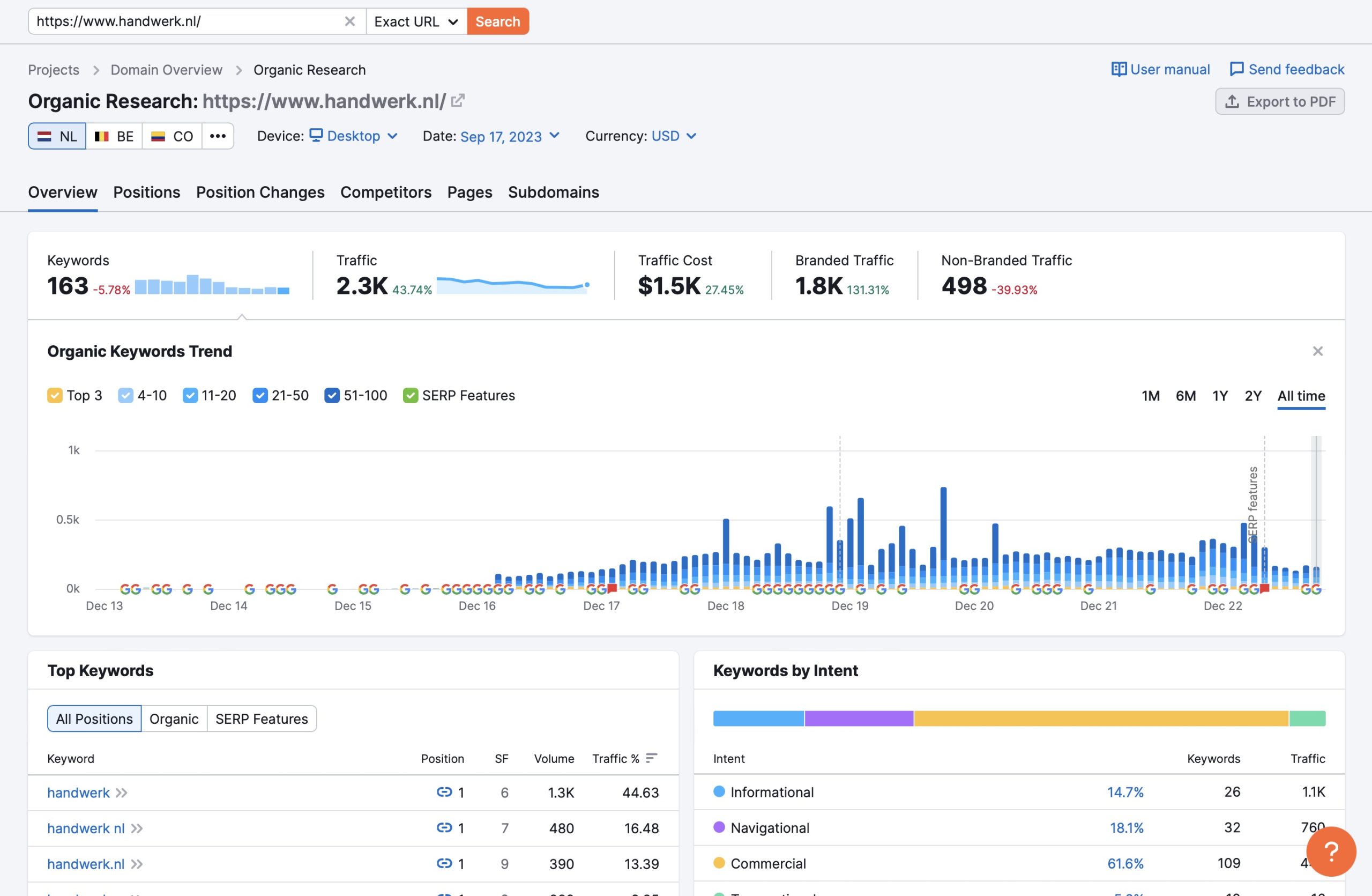
Task: Go to Projects breadcrumb
Action: pyautogui.click(x=54, y=70)
